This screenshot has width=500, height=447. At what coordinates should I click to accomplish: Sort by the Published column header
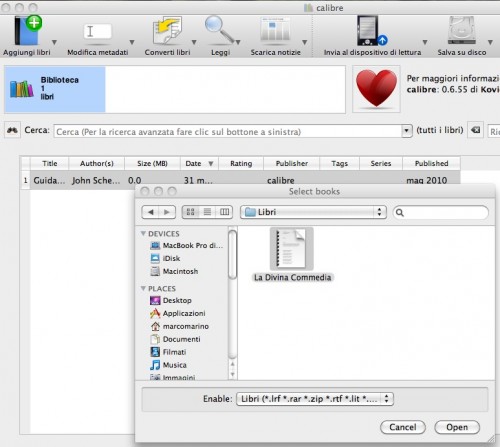(x=431, y=163)
